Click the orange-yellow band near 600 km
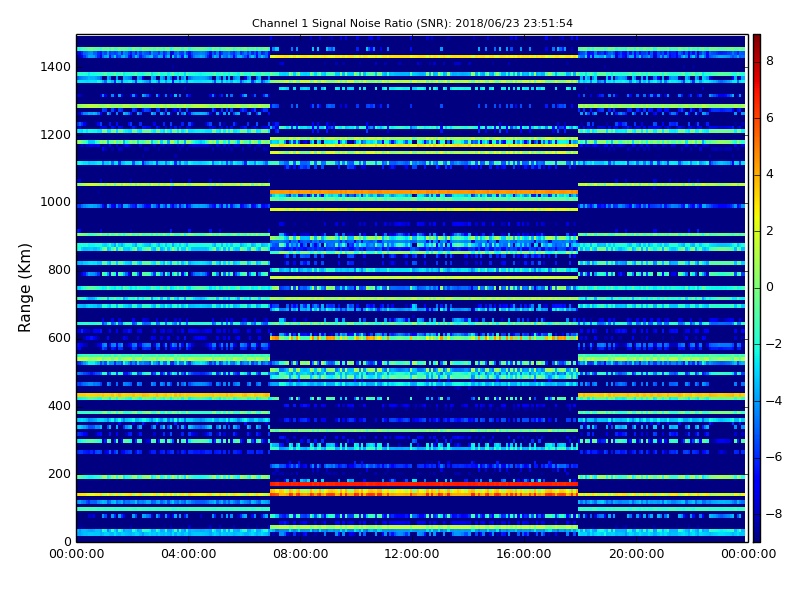Image resolution: width=800 pixels, height=600 pixels. (424, 337)
